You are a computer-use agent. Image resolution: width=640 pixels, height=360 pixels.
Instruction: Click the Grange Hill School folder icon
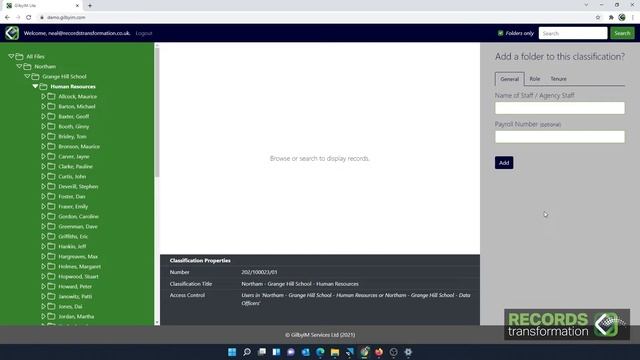tap(36, 76)
